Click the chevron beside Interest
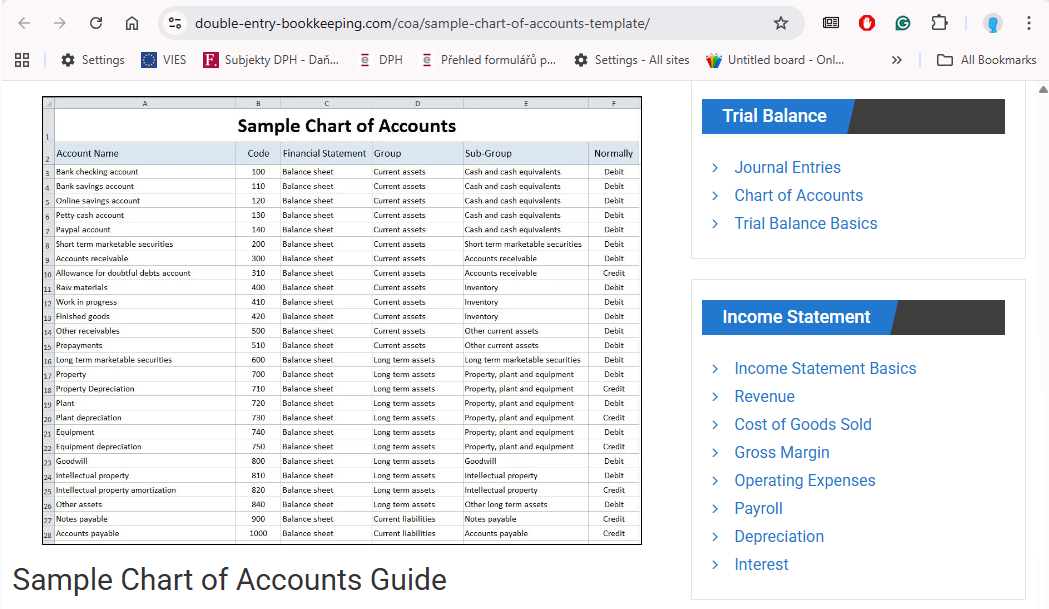1049x609 pixels. (715, 566)
